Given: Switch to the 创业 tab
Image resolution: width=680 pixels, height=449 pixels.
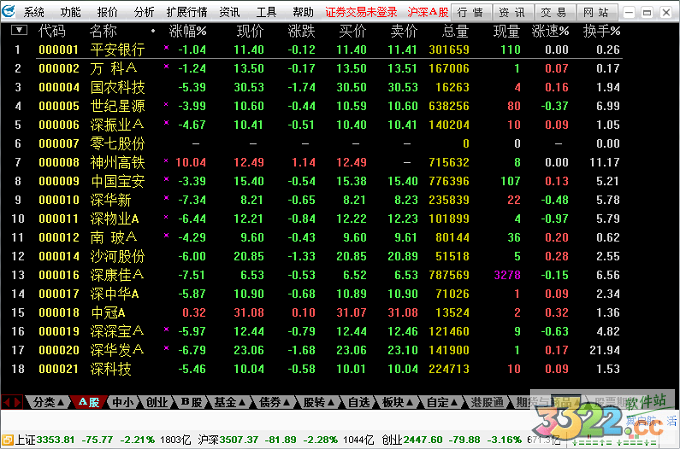Looking at the screenshot, I should (157, 402).
